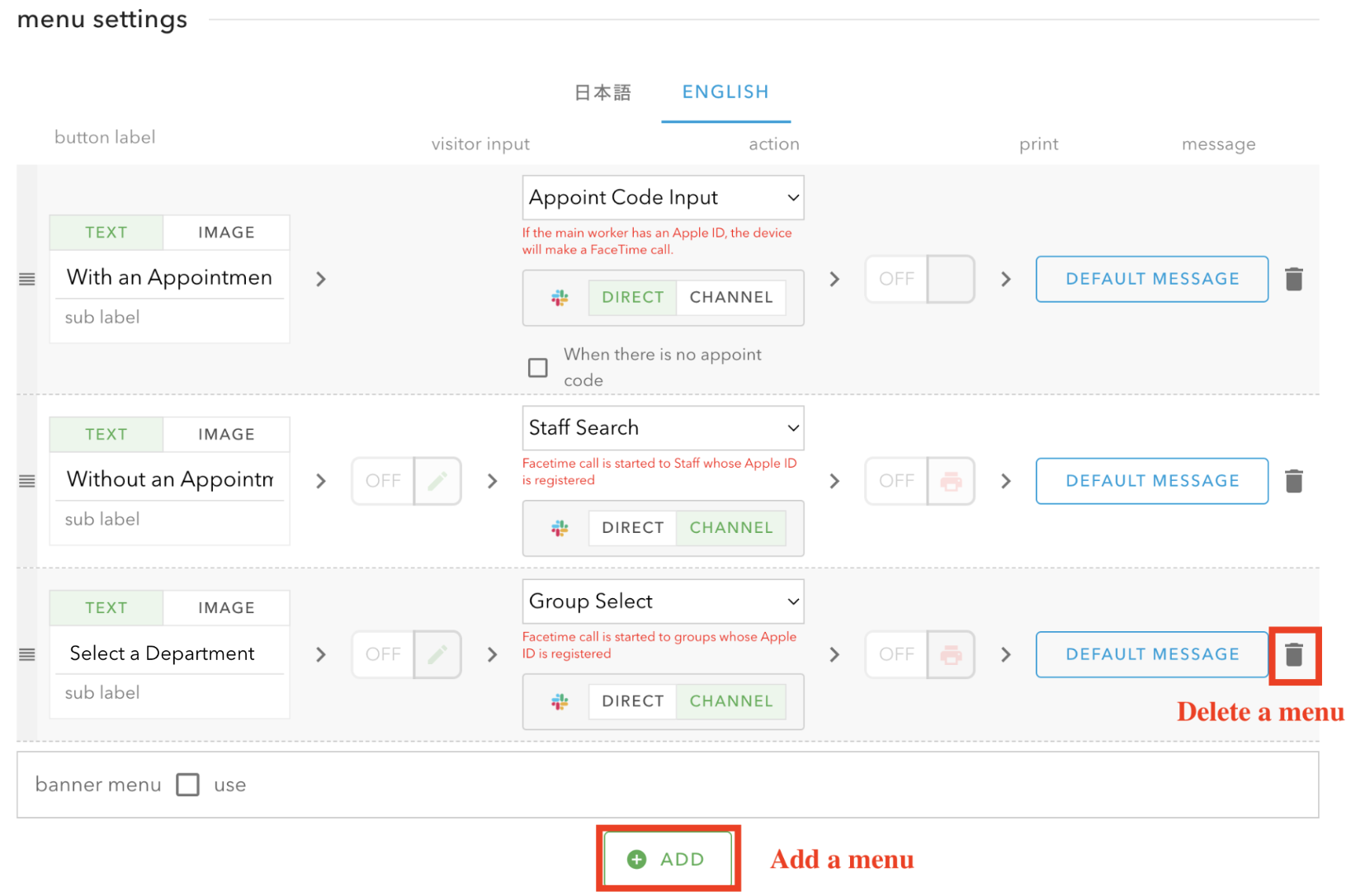1365x896 pixels.
Task: Click the sub label field under "With an Appointment"
Action: [169, 317]
